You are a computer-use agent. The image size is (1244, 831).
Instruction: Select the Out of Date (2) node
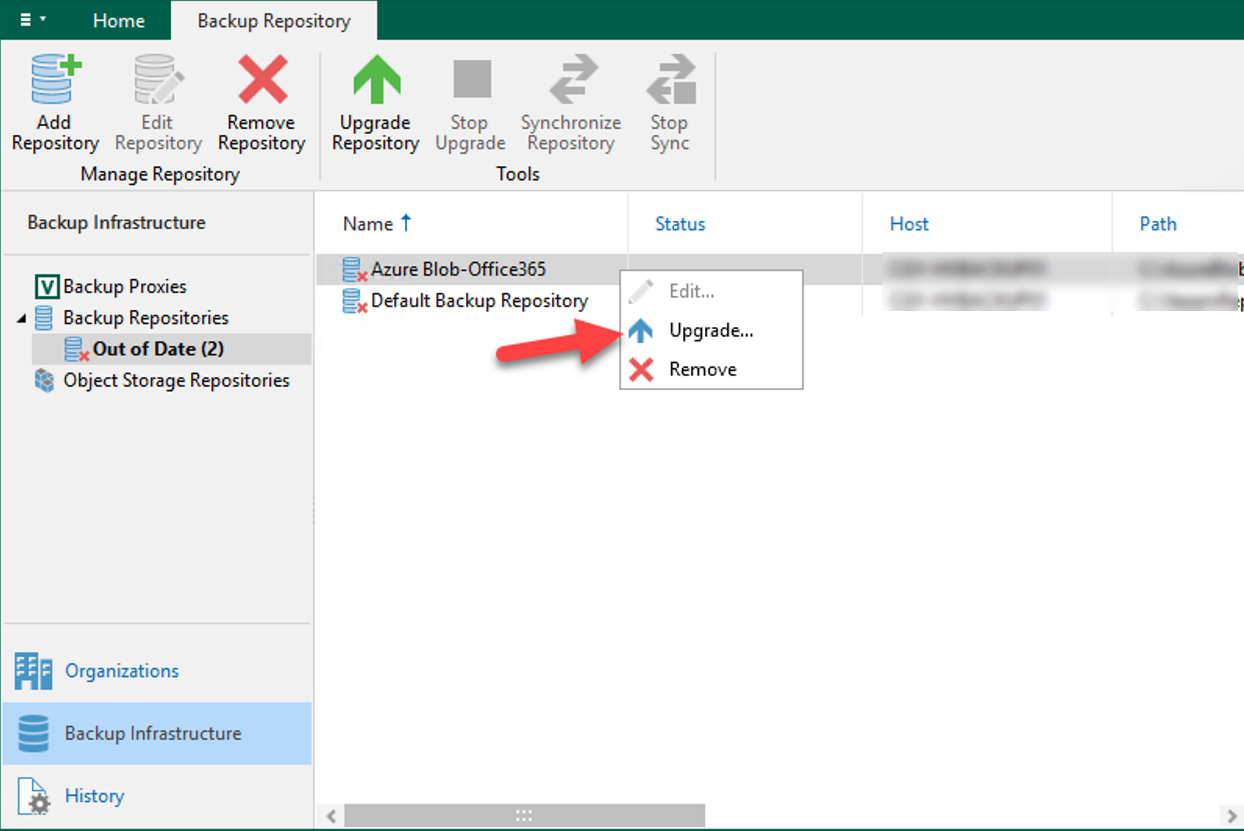(158, 349)
